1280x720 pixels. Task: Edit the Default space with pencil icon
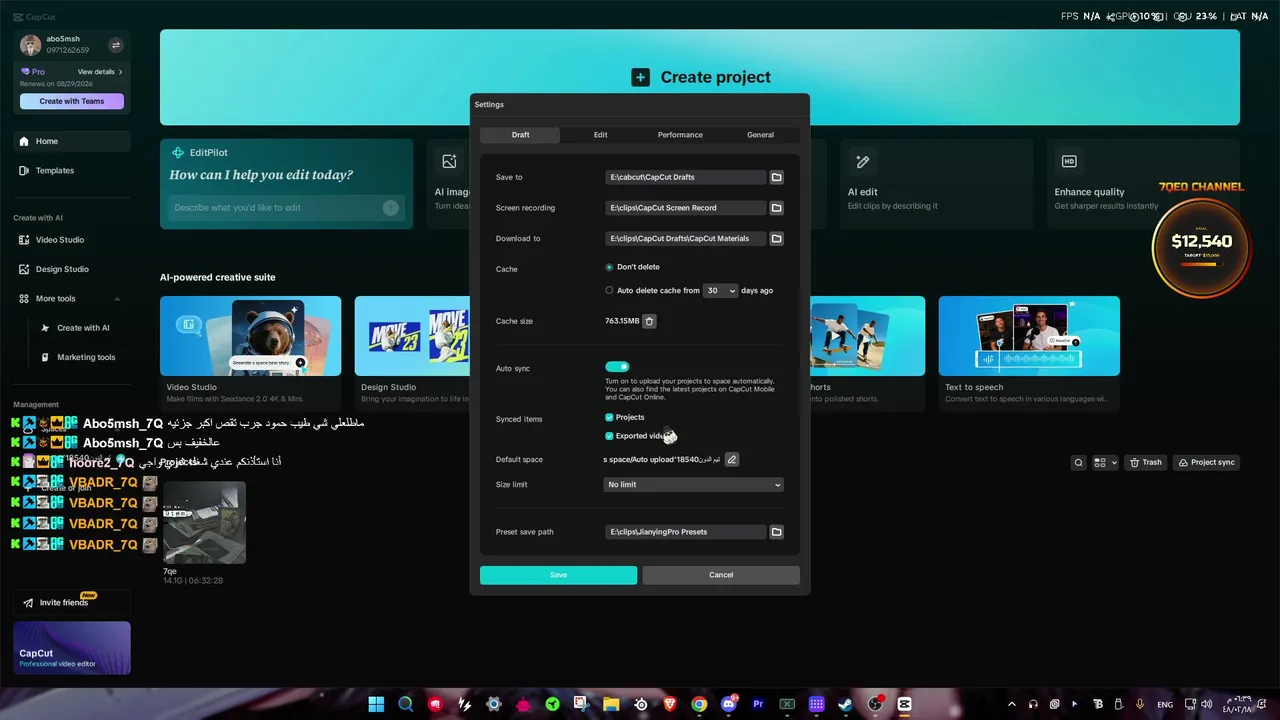[x=732, y=460]
